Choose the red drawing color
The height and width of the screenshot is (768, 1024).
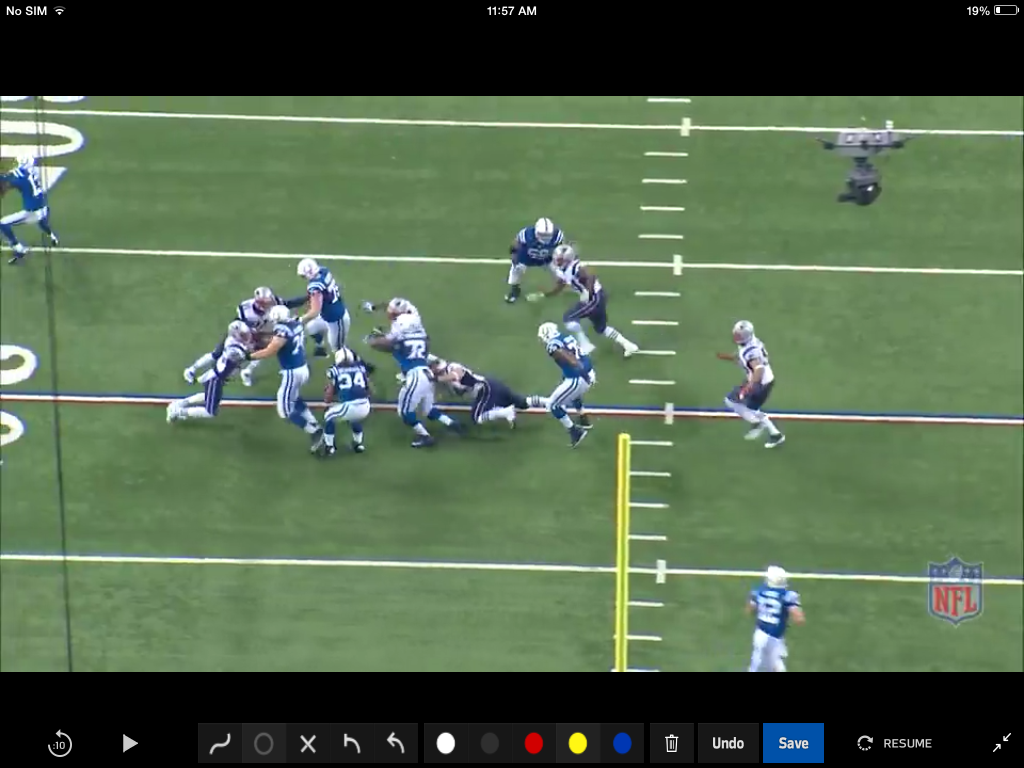(534, 743)
